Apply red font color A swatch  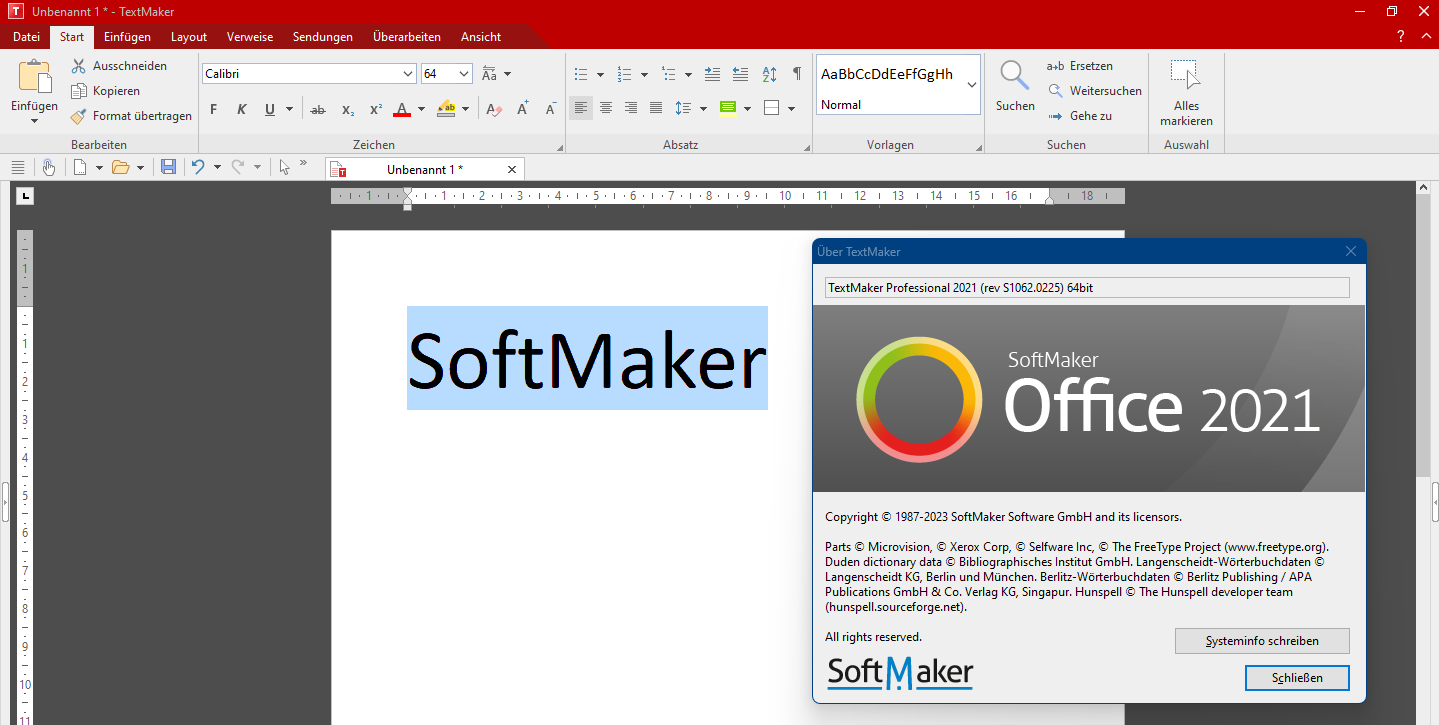pyautogui.click(x=402, y=109)
